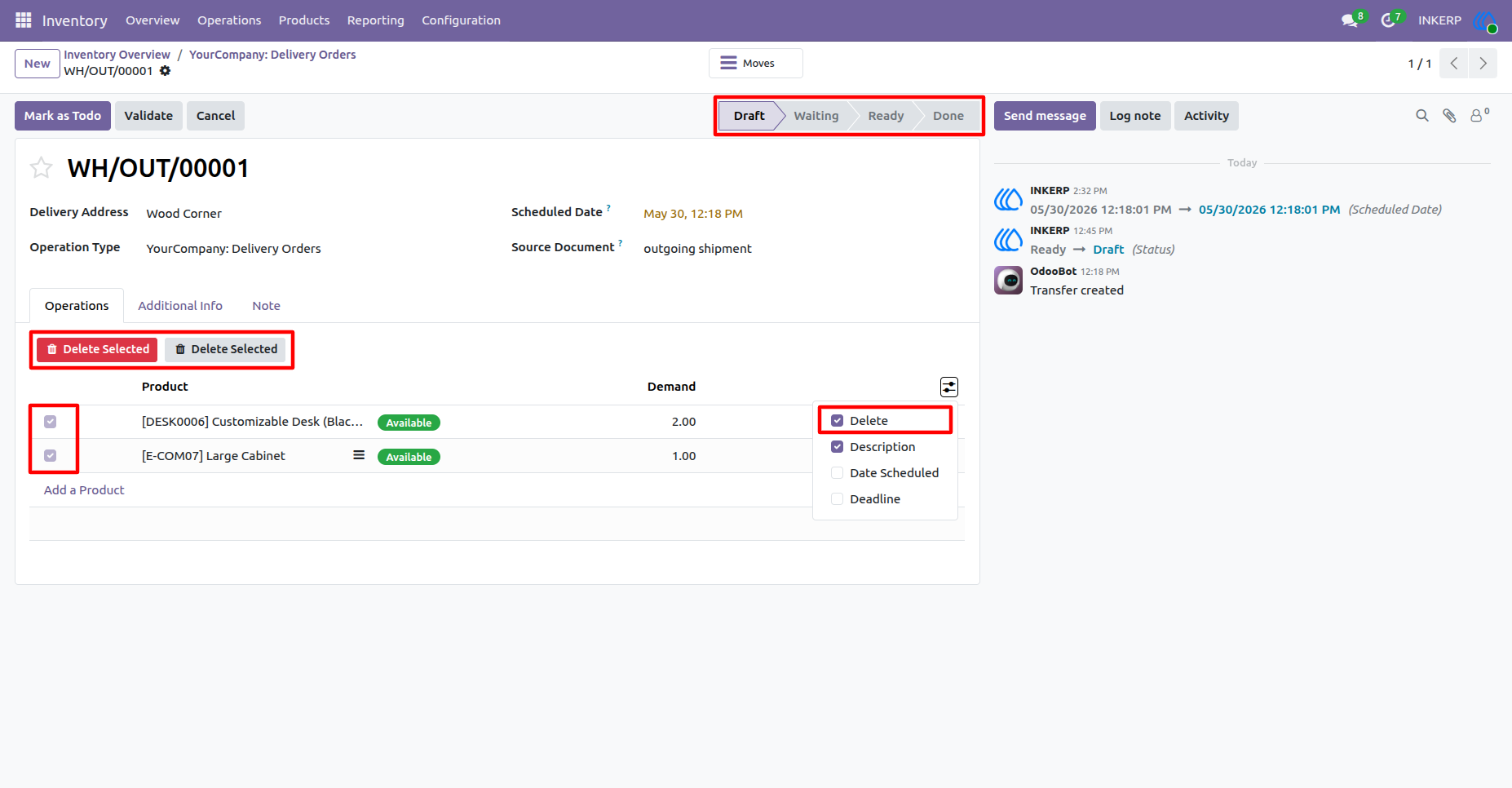Click the Source Document field

pyautogui.click(x=698, y=249)
